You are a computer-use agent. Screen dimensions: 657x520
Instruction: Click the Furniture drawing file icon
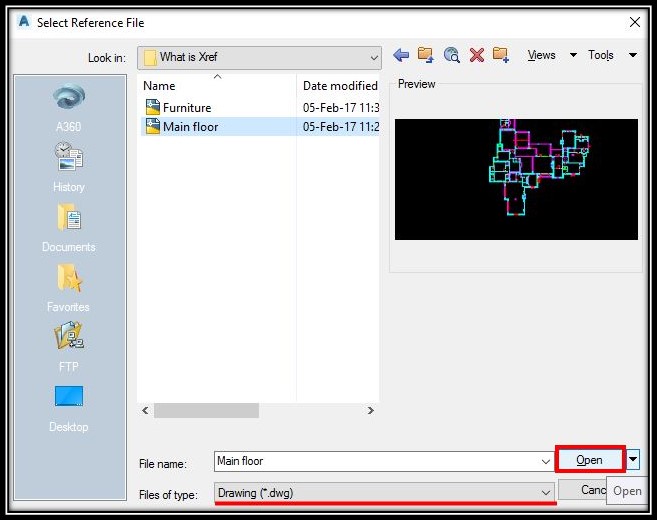pyautogui.click(x=153, y=107)
